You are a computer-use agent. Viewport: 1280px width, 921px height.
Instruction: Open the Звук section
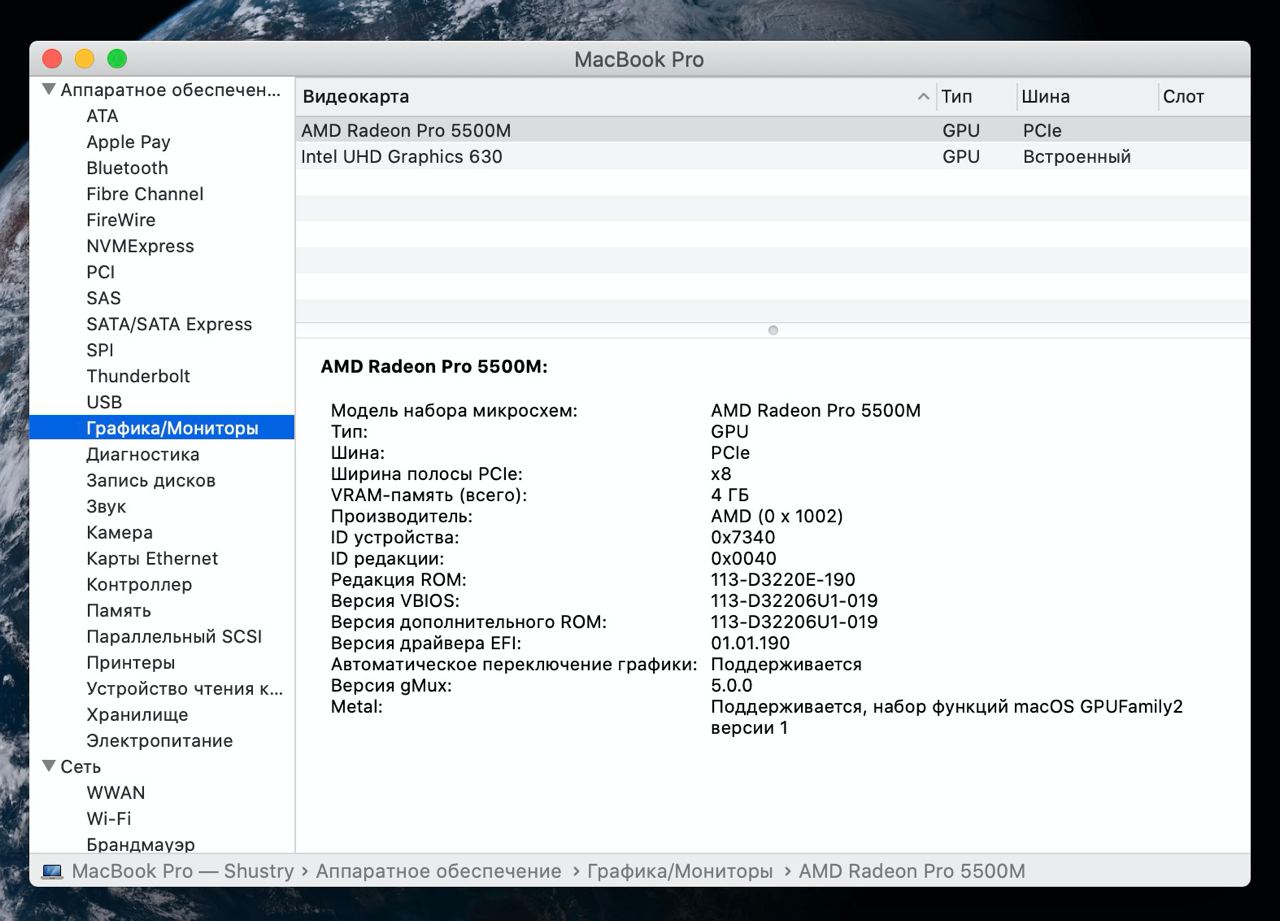(106, 506)
